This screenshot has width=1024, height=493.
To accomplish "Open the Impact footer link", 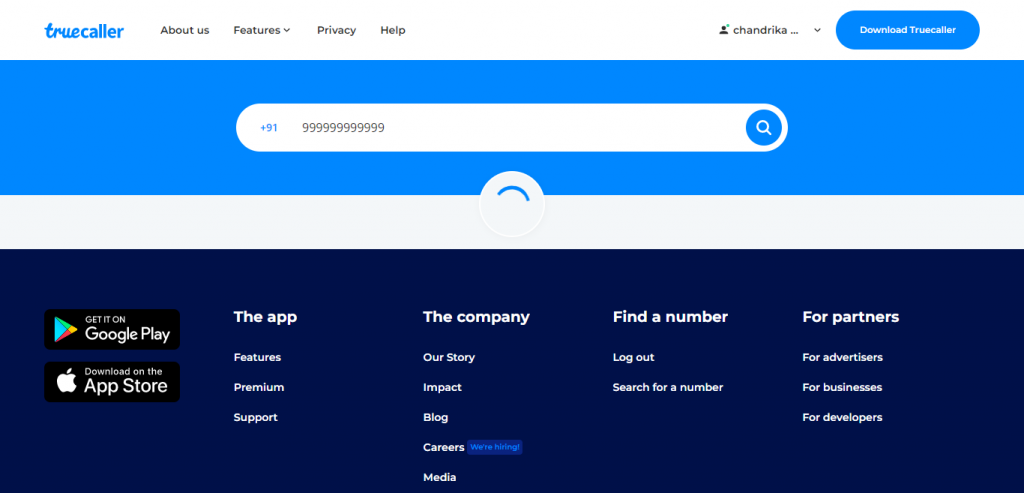I will tap(442, 387).
